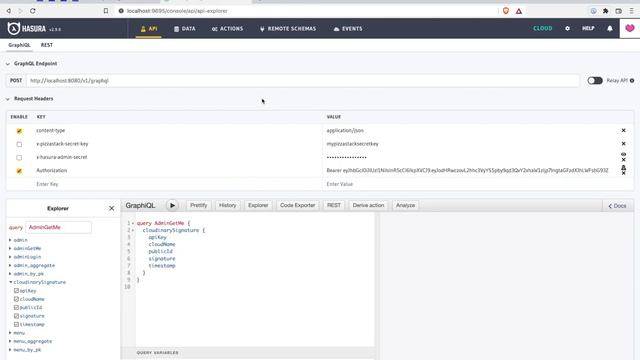This screenshot has width=640, height=360.
Task: Open the Docs panel
Action: [x=618, y=206]
